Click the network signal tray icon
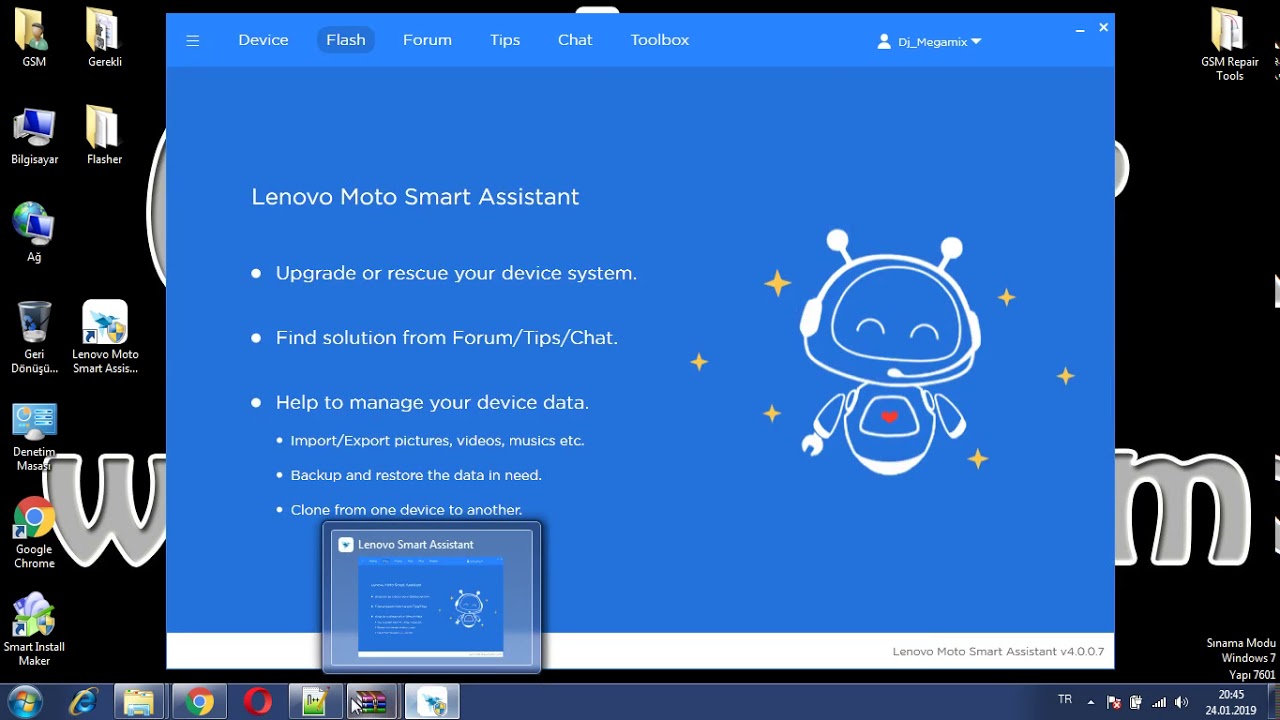1280x720 pixels. pos(1160,702)
